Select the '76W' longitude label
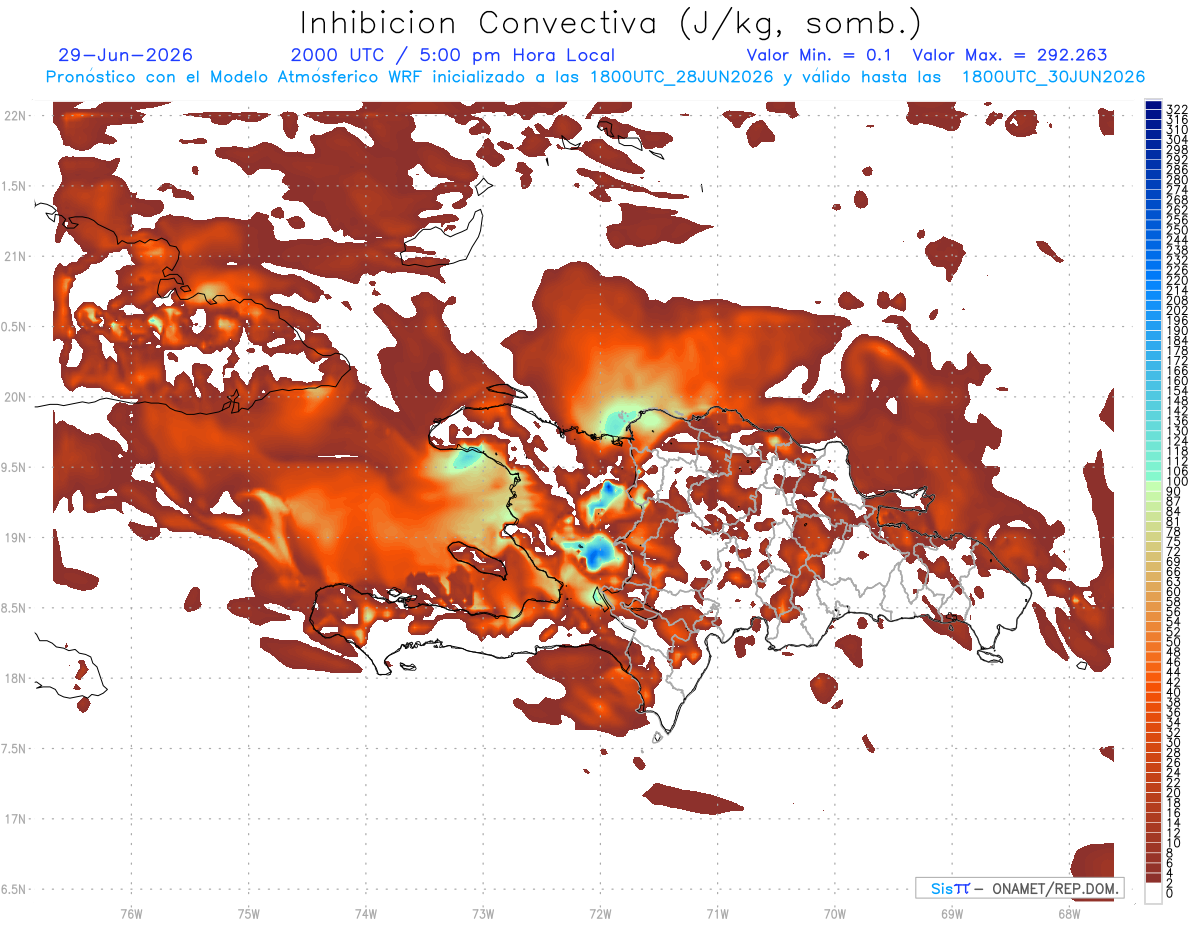The height and width of the screenshot is (927, 1200). tap(131, 913)
